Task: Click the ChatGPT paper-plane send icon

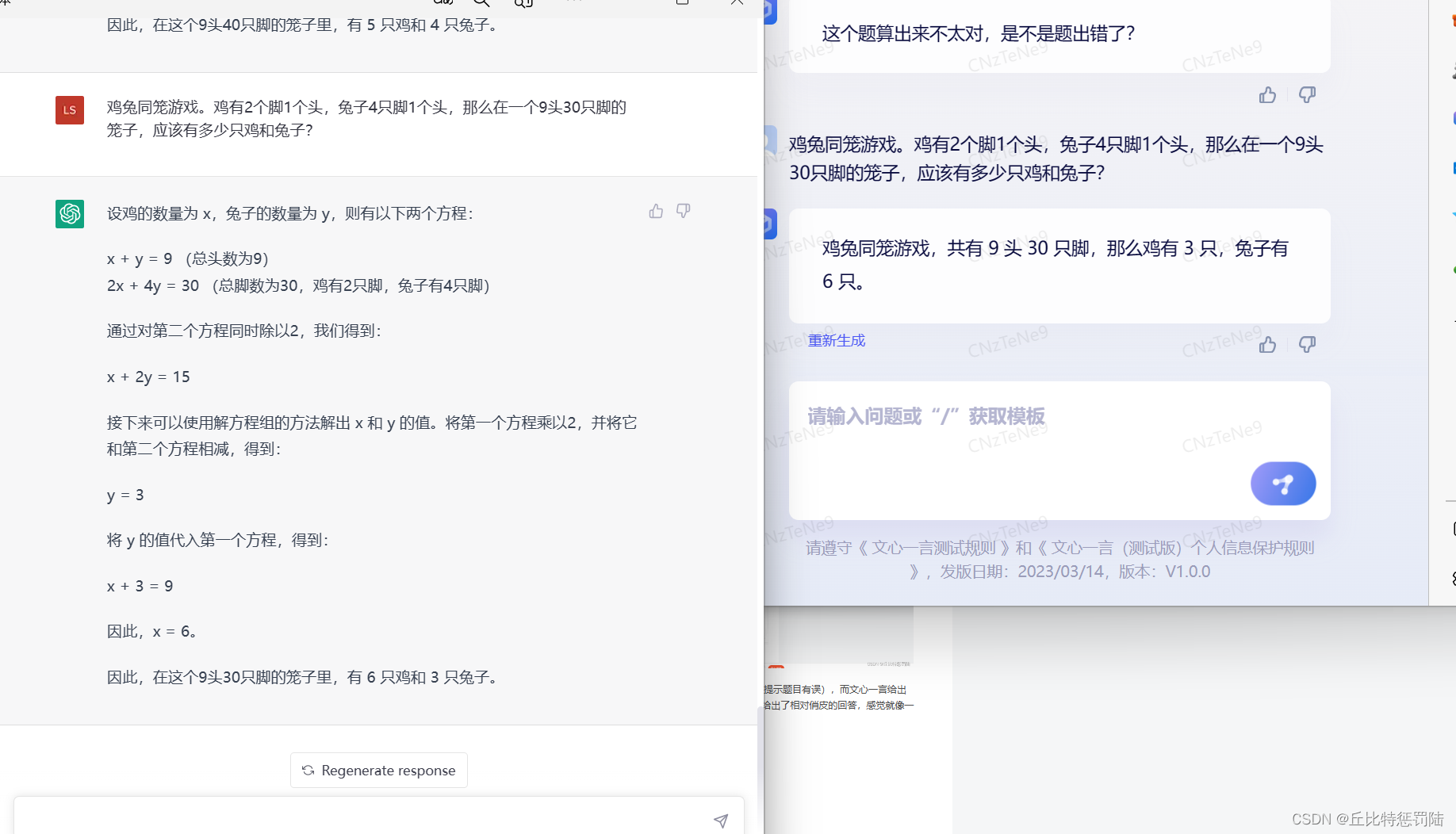Action: (x=721, y=821)
